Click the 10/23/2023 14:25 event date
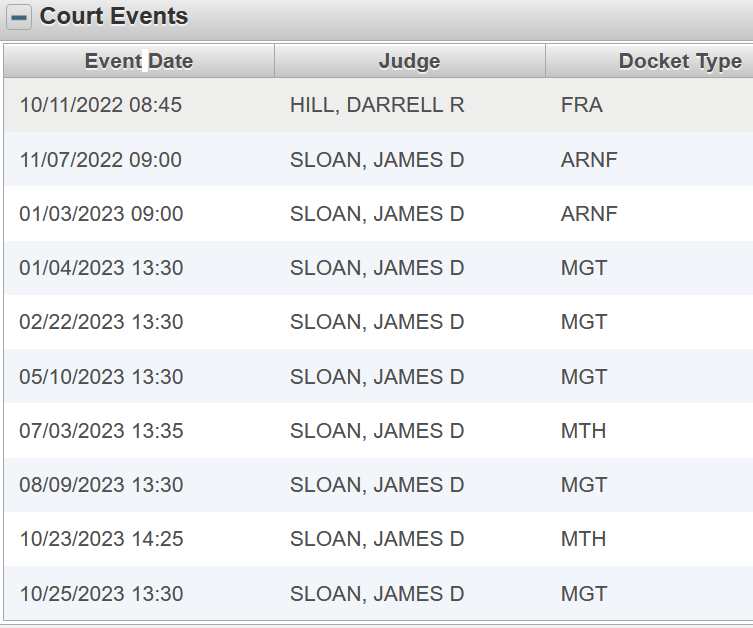The height and width of the screenshot is (628, 753). [100, 539]
